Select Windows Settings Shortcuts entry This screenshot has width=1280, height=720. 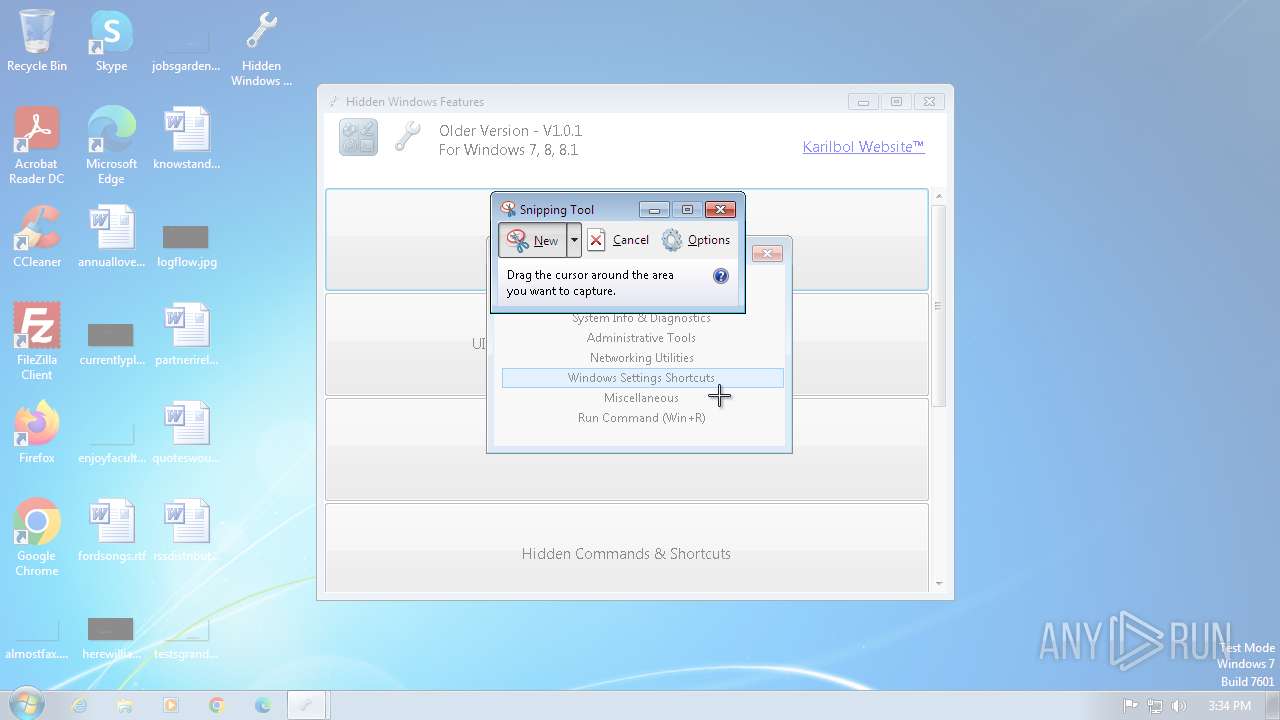641,378
